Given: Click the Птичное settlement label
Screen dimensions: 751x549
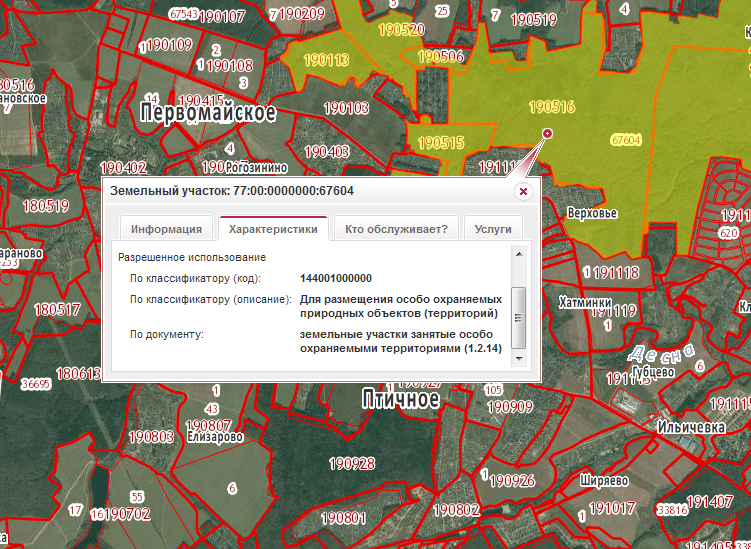Looking at the screenshot, I should tap(401, 399).
